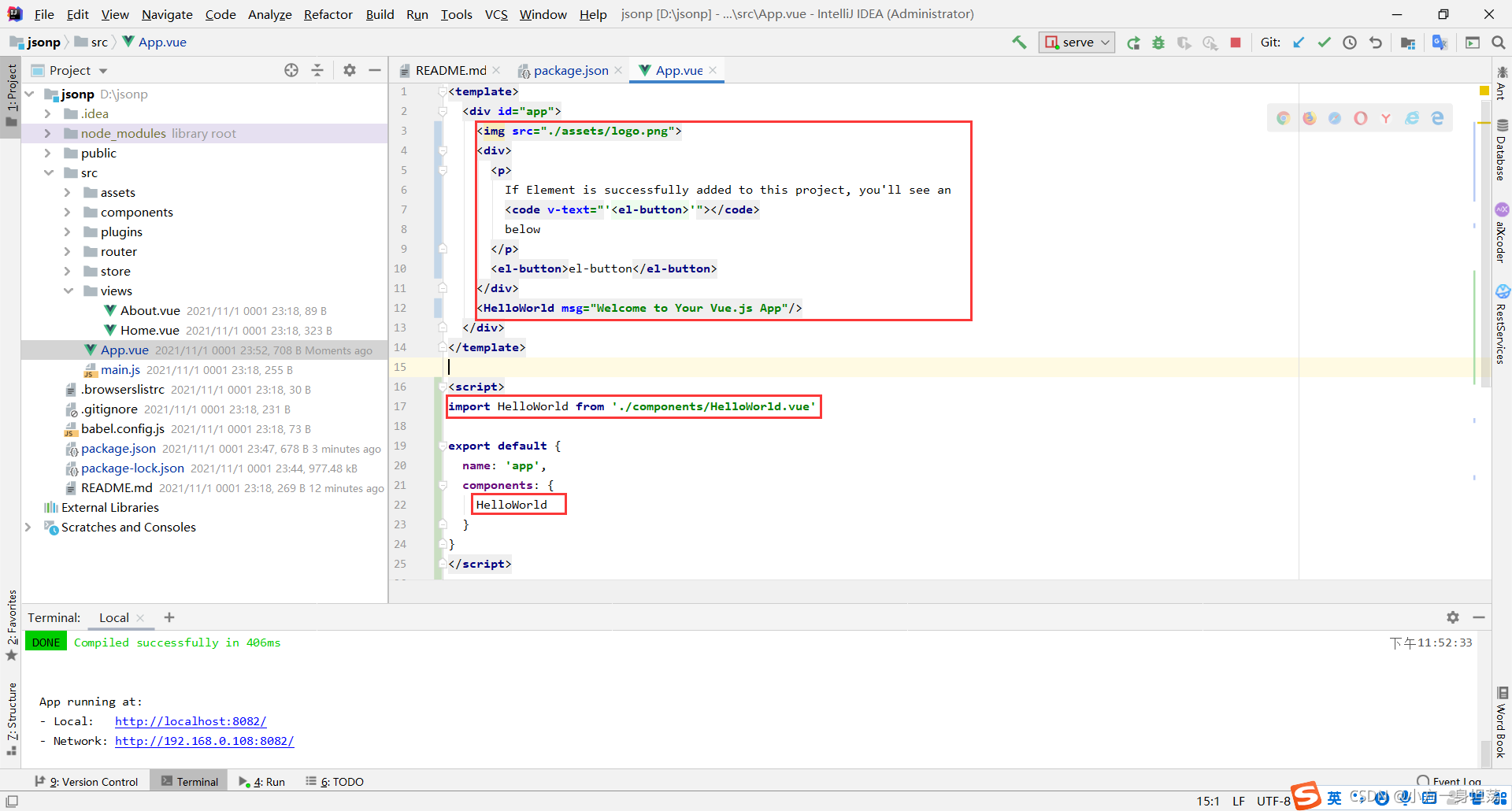Commit changes with green checkmark
1512x811 pixels.
tap(1325, 43)
